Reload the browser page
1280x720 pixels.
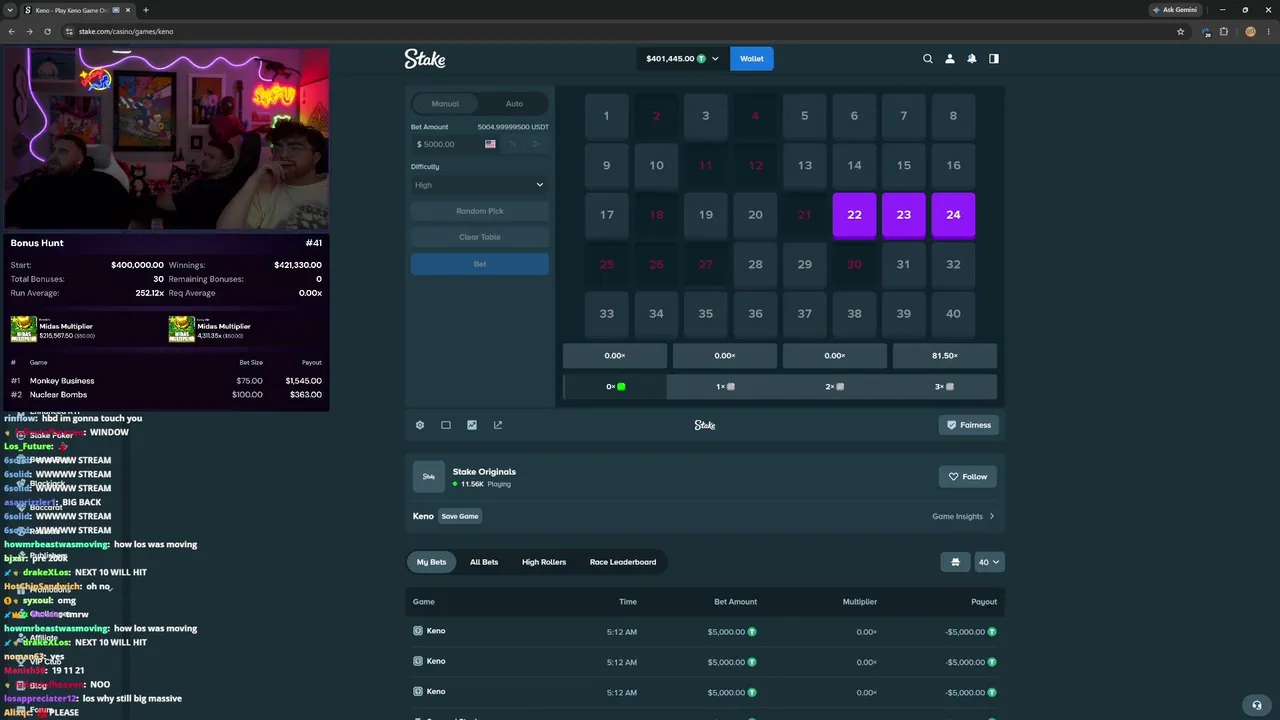(47, 31)
